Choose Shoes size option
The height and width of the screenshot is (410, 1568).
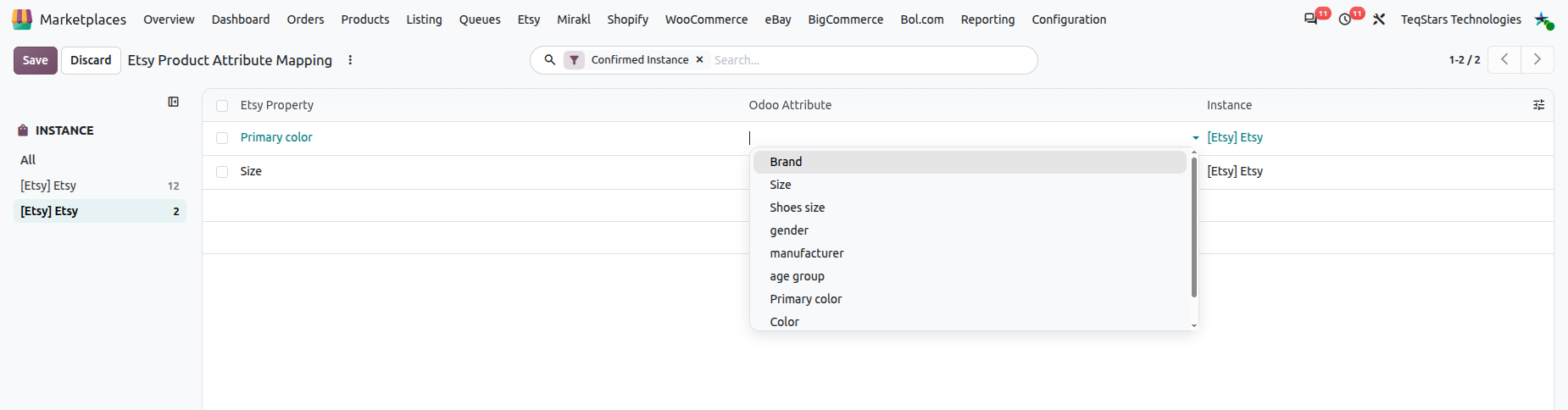pos(970,208)
